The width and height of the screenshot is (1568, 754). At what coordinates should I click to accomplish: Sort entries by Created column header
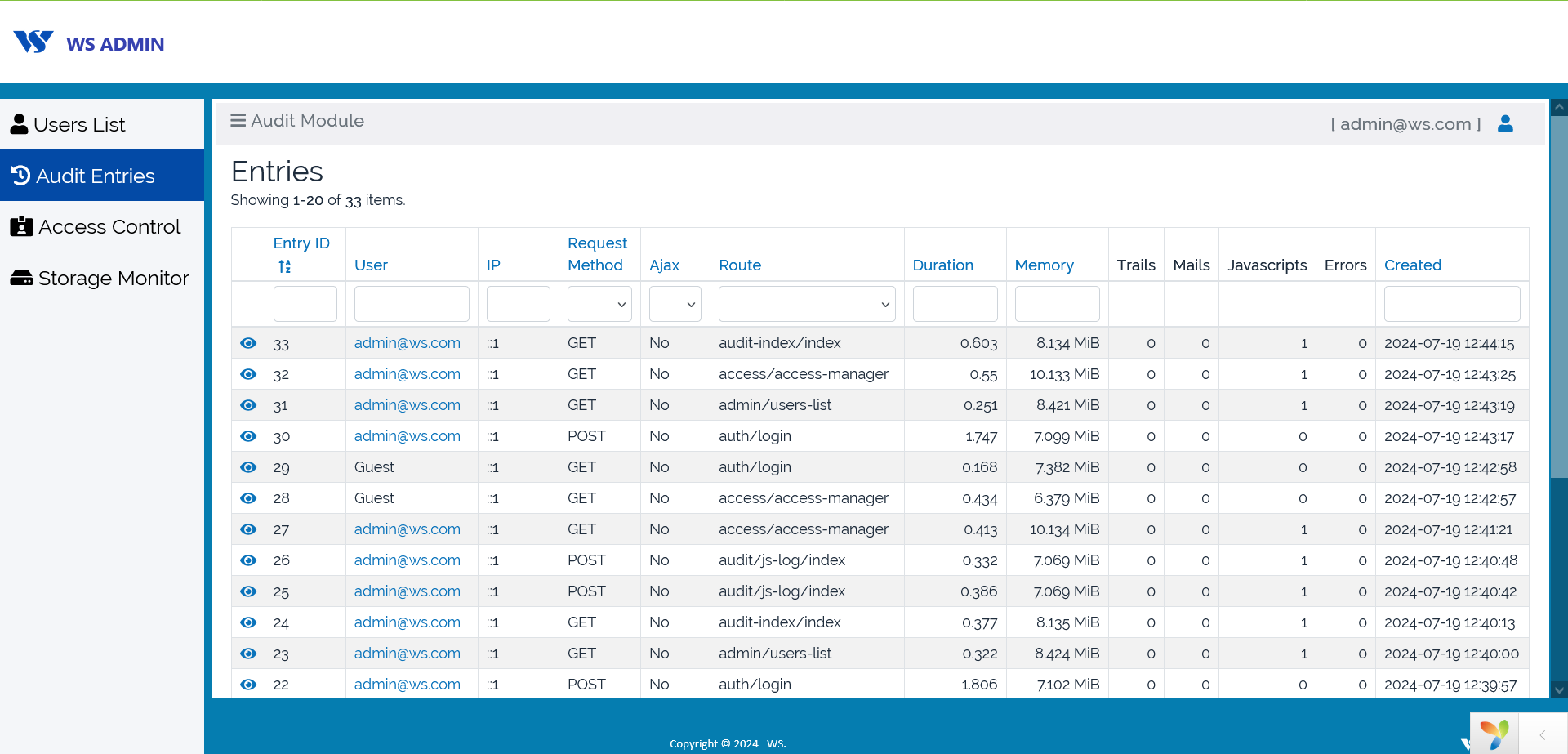click(x=1412, y=265)
